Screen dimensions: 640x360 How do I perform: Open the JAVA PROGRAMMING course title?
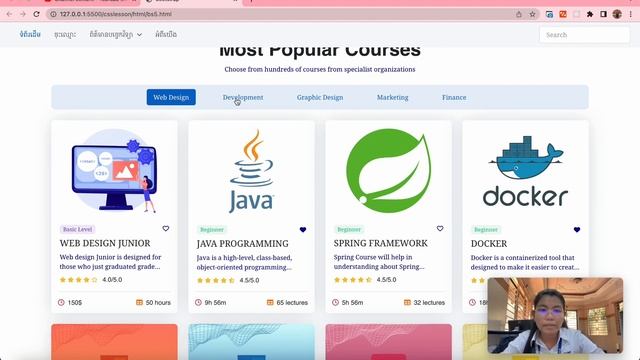242,244
